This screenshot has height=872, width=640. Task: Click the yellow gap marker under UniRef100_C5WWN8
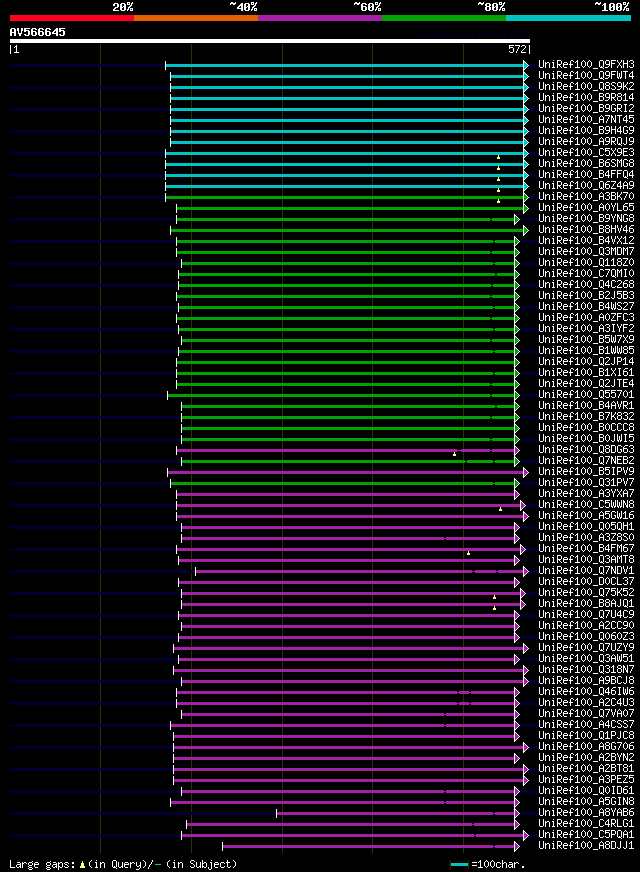coord(500,509)
